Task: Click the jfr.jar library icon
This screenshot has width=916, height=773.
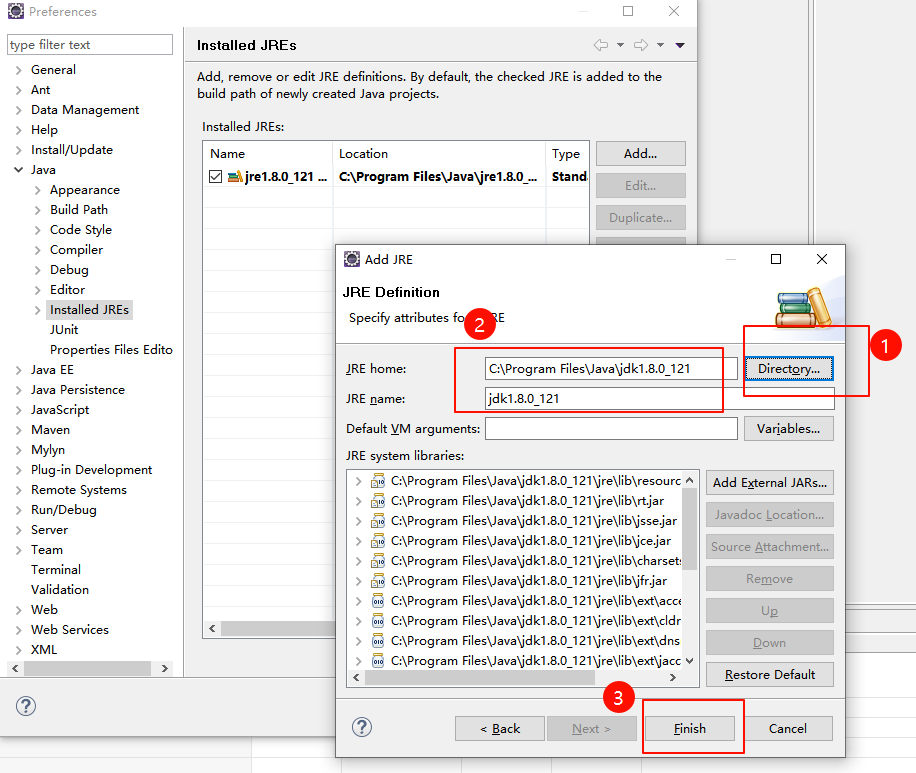Action: point(378,581)
